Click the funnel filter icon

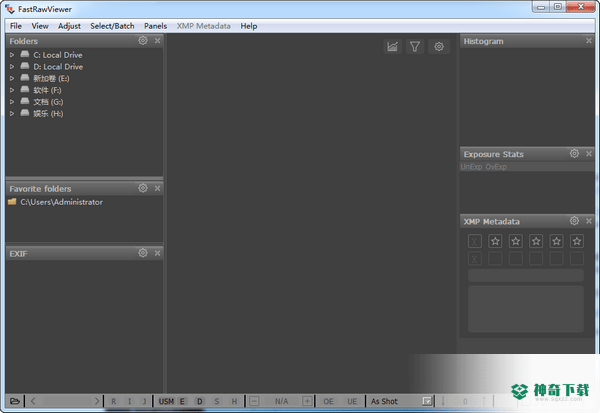pyautogui.click(x=415, y=47)
